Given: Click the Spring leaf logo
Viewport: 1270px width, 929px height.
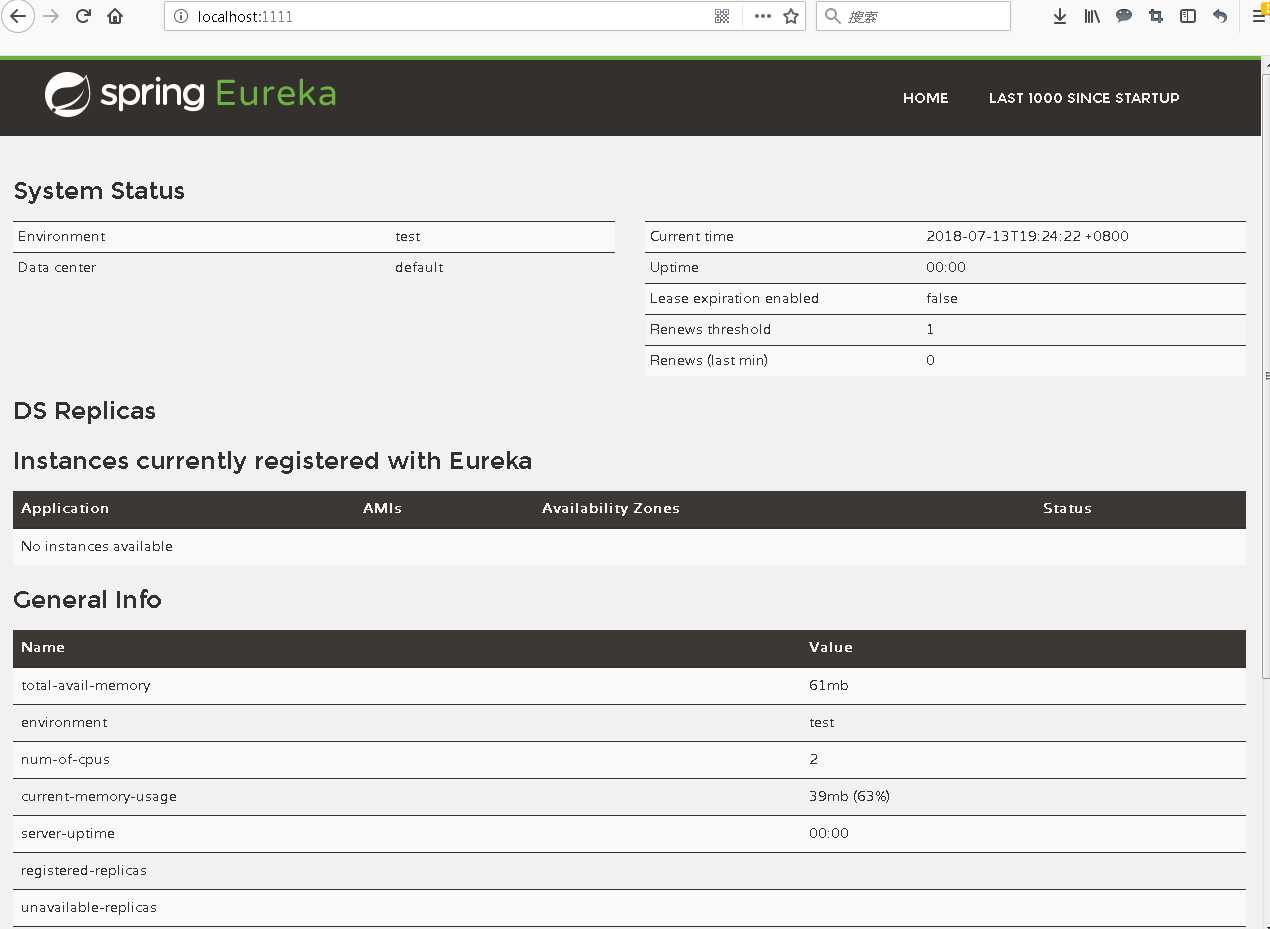Looking at the screenshot, I should 68,95.
